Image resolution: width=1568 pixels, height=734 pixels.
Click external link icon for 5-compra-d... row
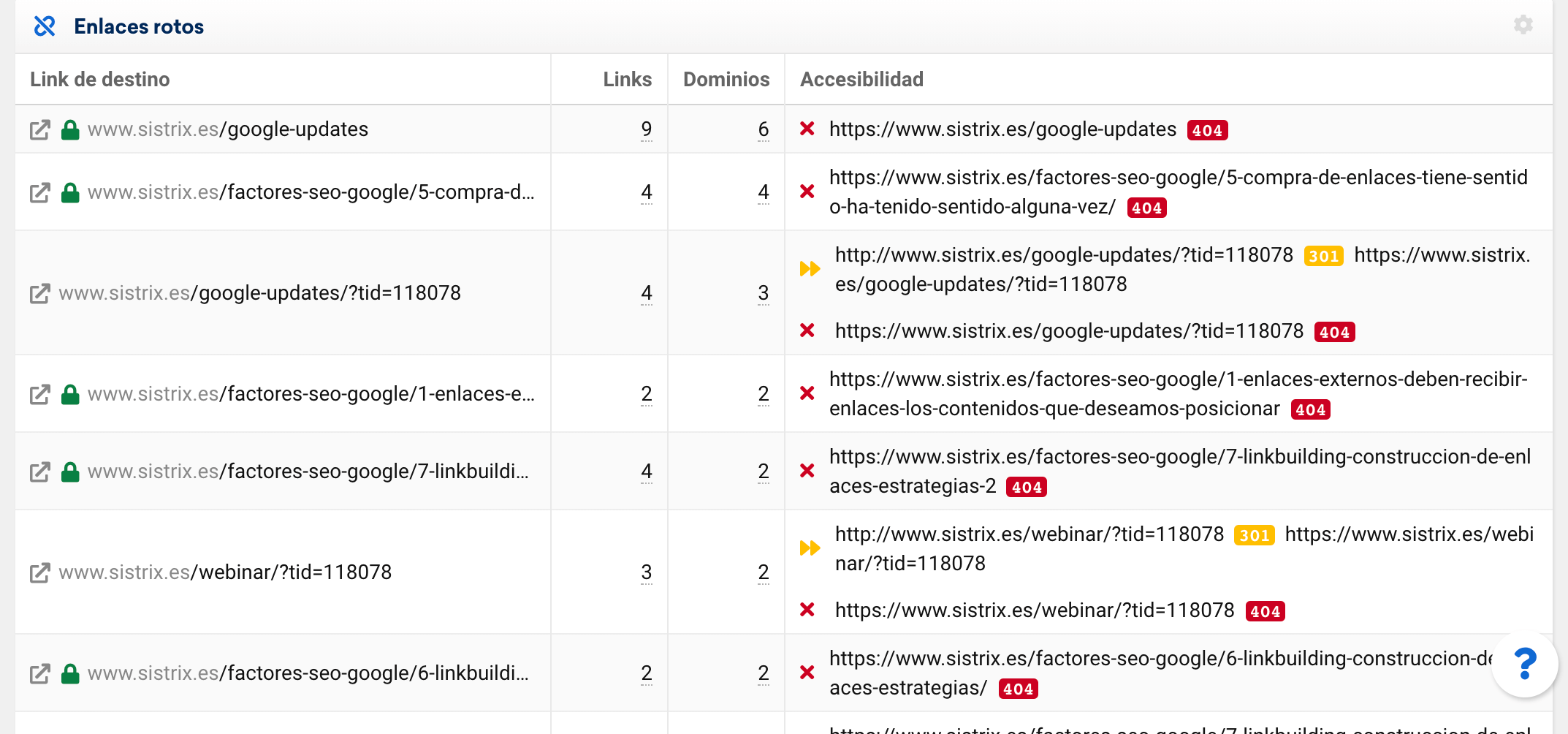(39, 193)
